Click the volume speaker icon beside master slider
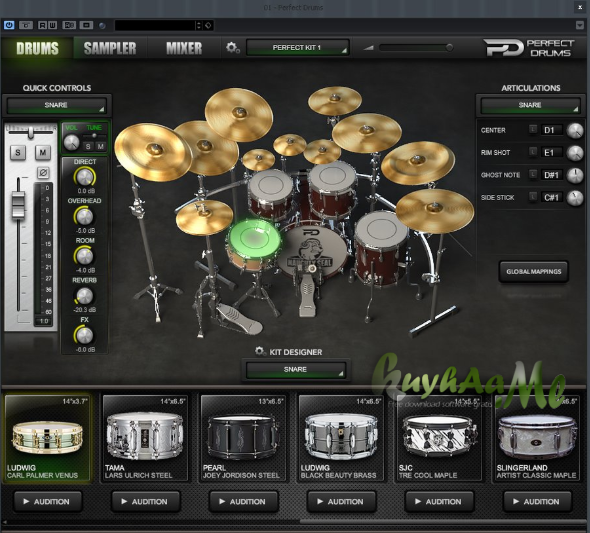The width and height of the screenshot is (590, 533). (x=368, y=48)
